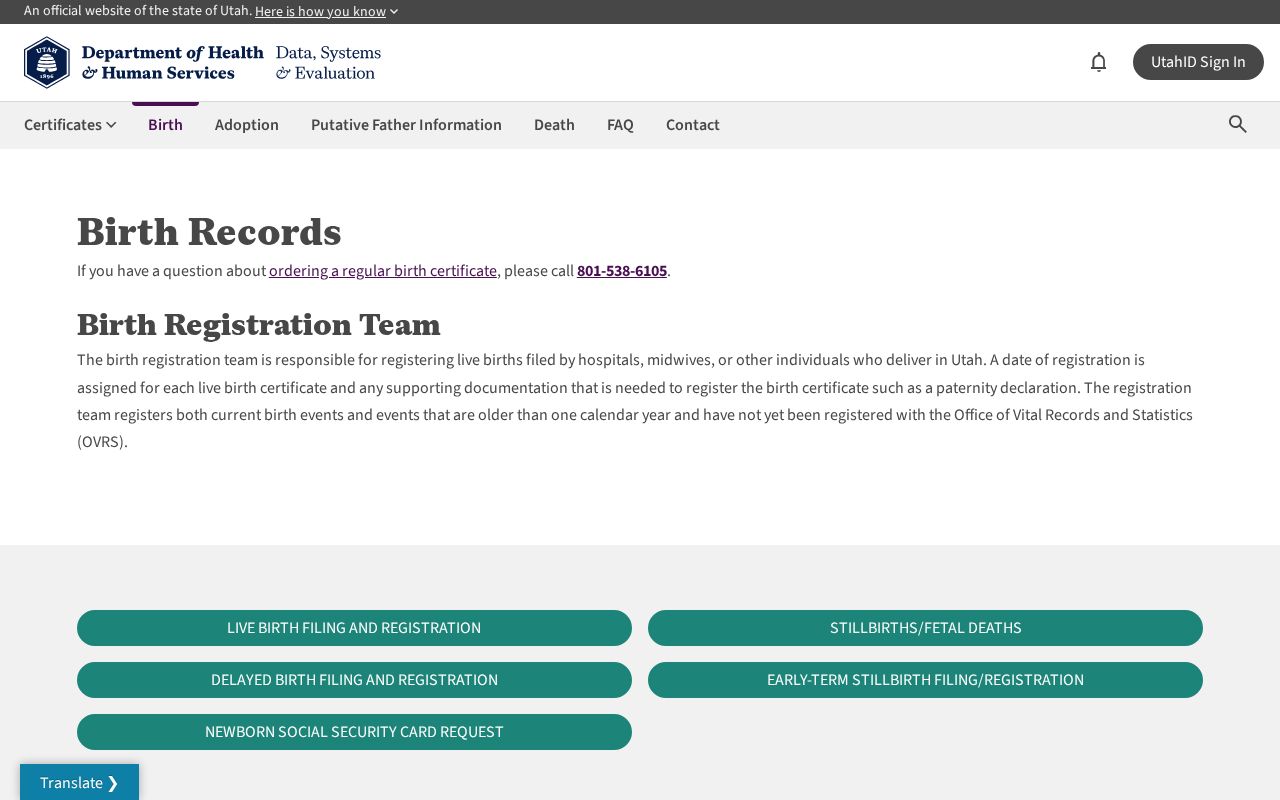Viewport: 1280px width, 800px height.
Task: Click the UtahID Sign In button
Action: point(1198,62)
